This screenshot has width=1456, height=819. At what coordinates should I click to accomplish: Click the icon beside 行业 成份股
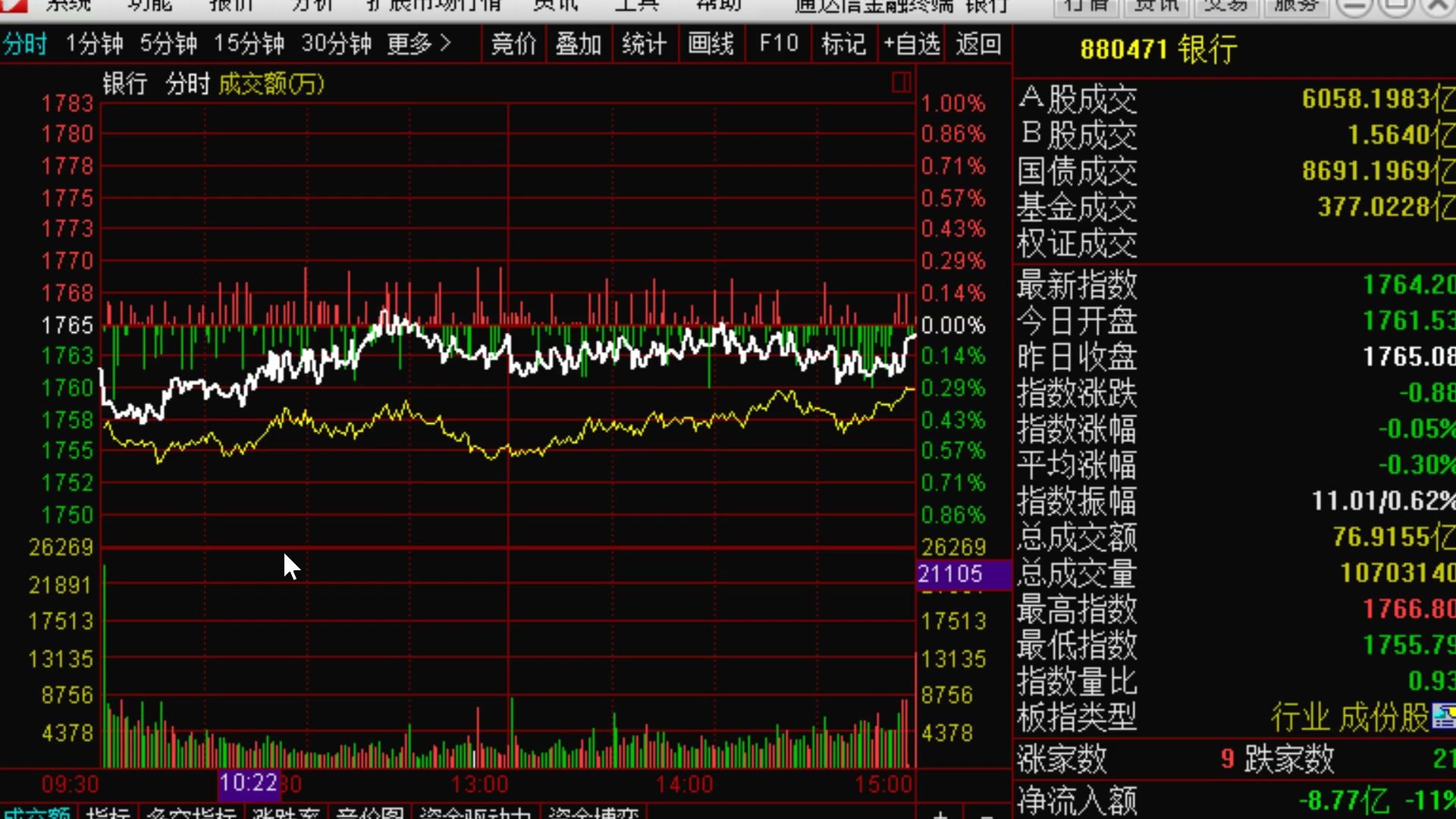1444,716
